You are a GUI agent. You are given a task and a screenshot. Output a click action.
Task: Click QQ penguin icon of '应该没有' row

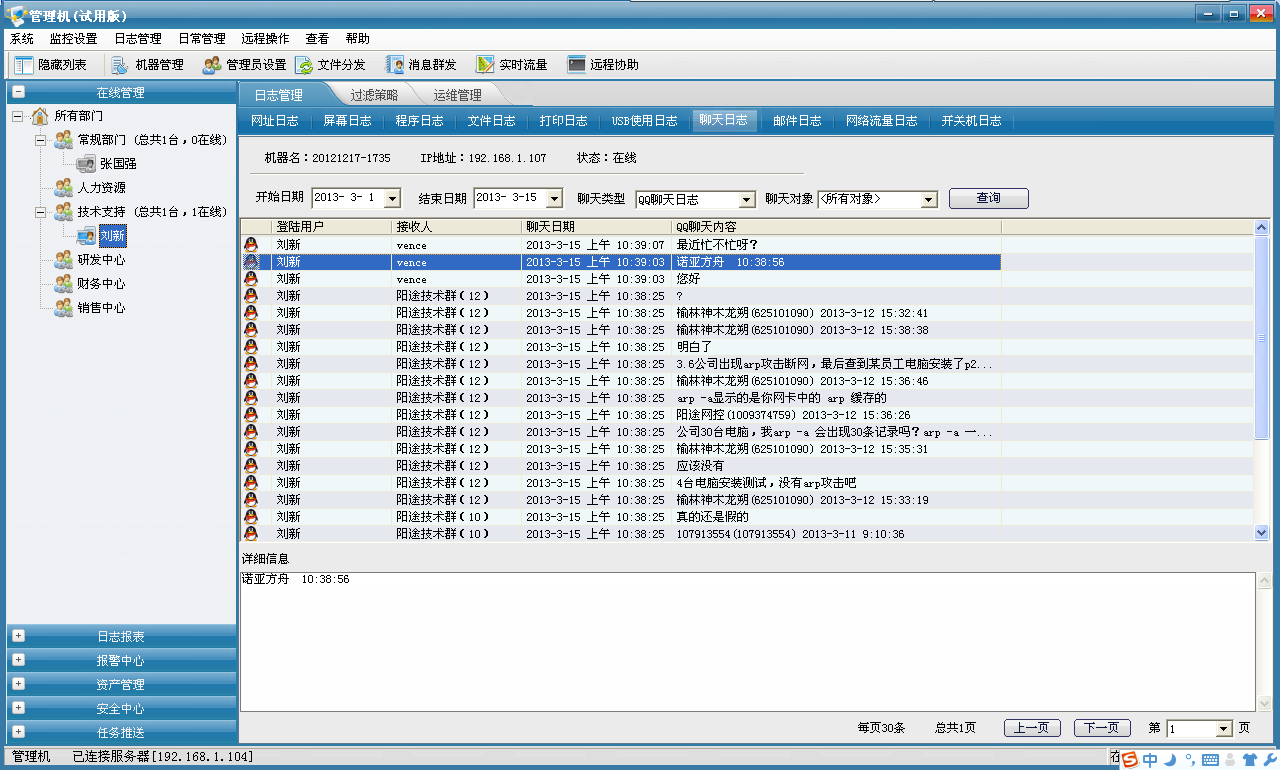click(x=250, y=466)
